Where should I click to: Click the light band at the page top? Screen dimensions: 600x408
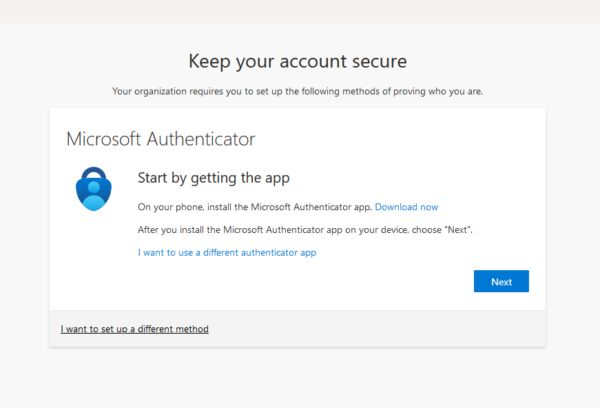pyautogui.click(x=300, y=11)
